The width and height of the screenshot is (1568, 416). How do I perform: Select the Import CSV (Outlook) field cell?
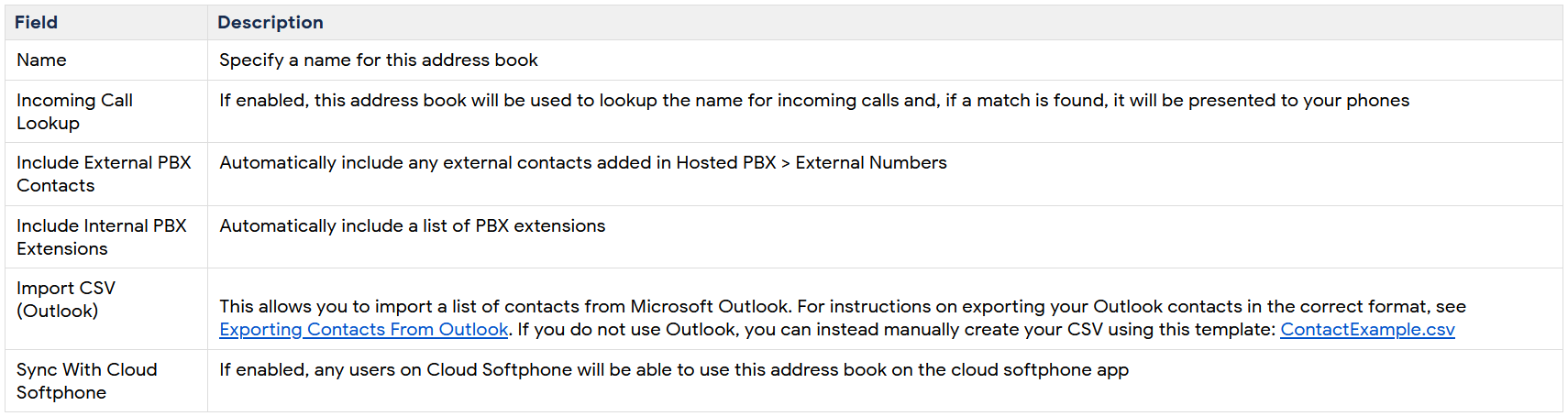click(106, 309)
